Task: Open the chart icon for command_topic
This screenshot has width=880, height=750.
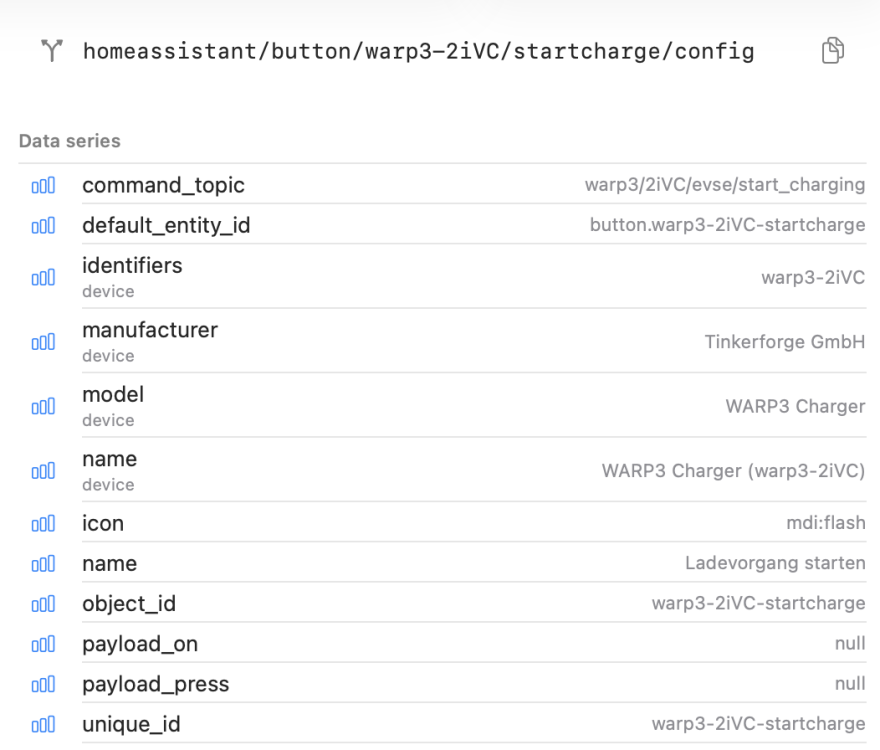Action: pyautogui.click(x=43, y=185)
